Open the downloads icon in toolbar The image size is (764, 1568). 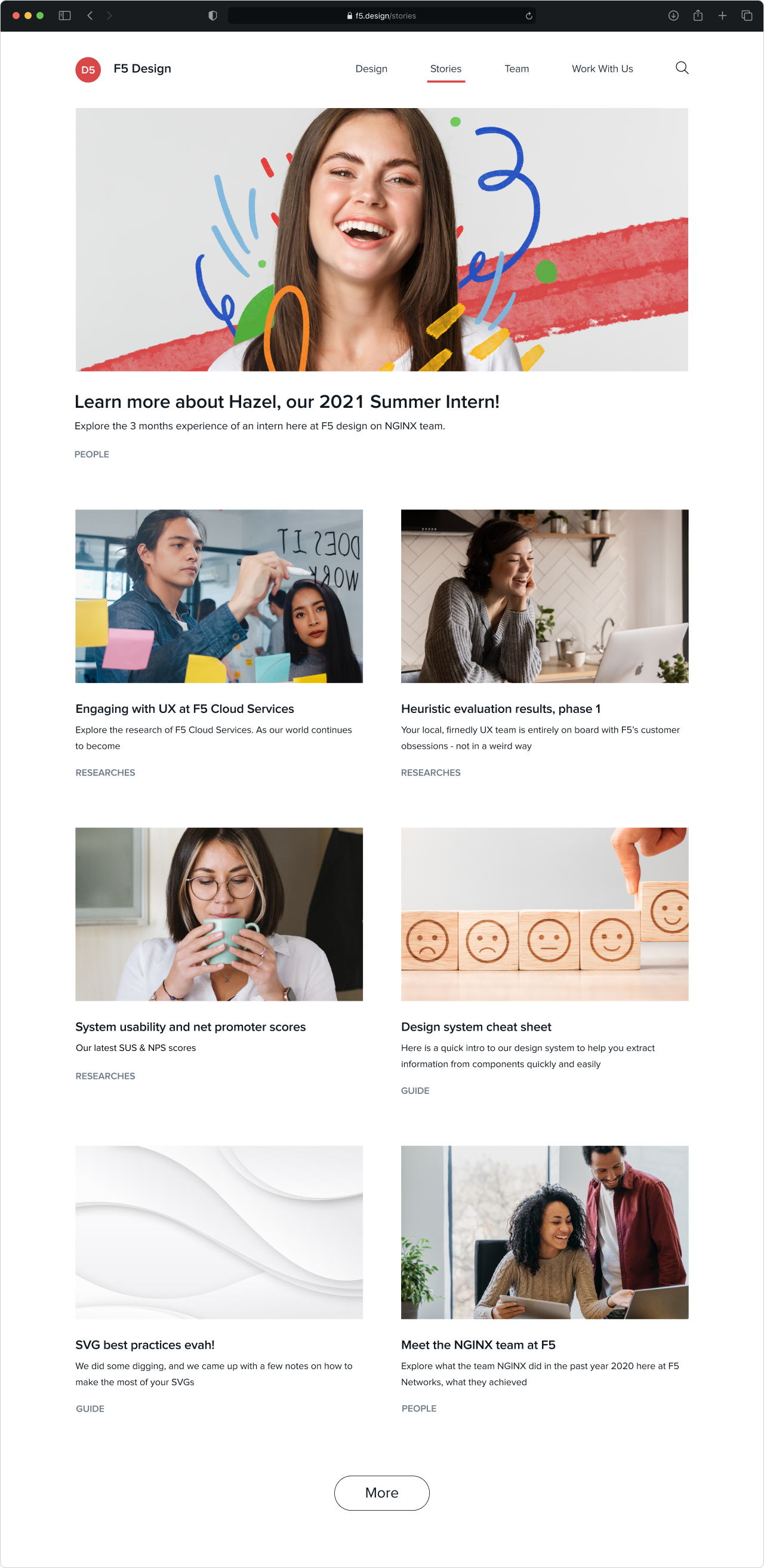(673, 16)
